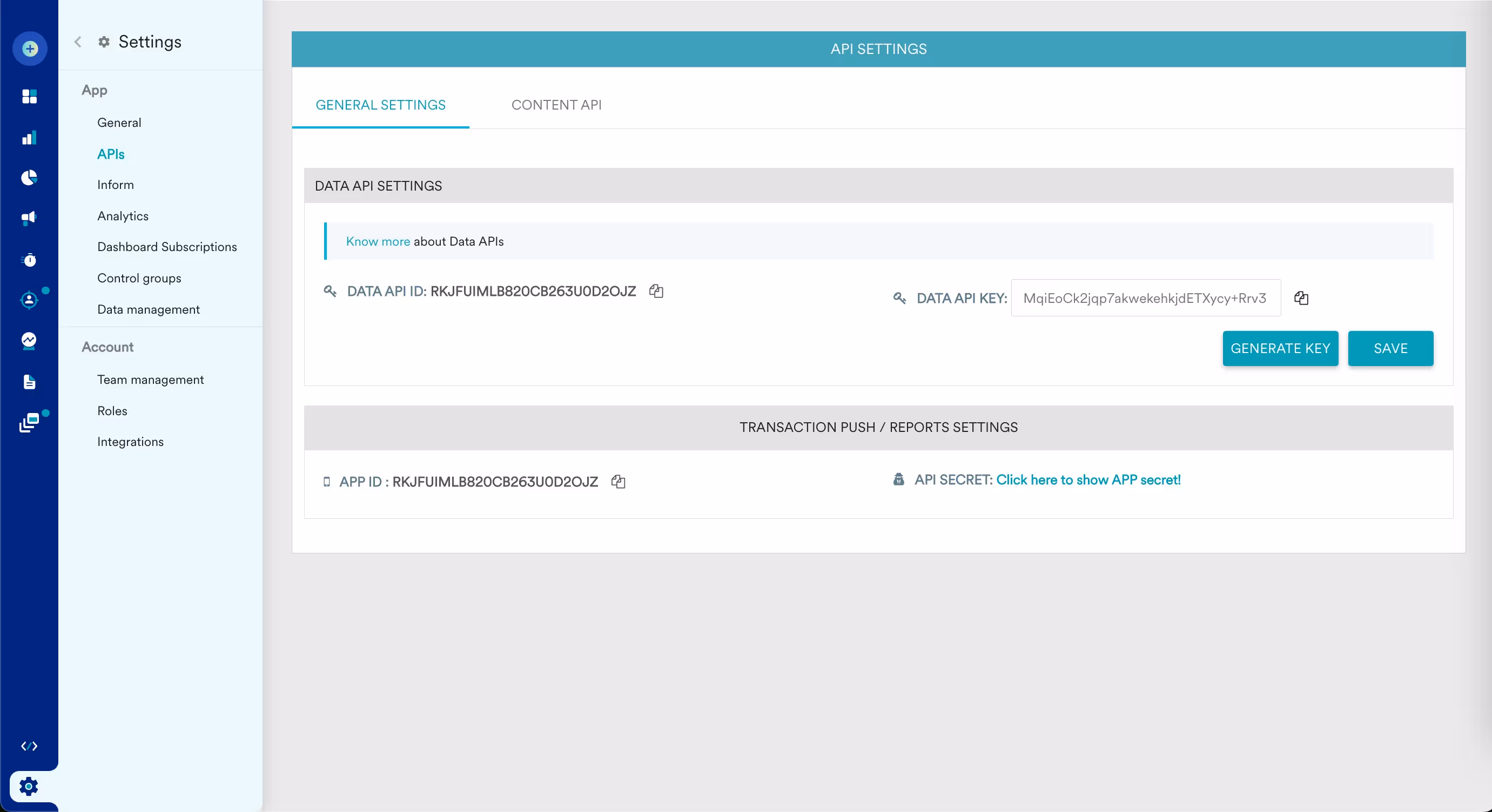Click the Data API Settings header

click(878, 186)
